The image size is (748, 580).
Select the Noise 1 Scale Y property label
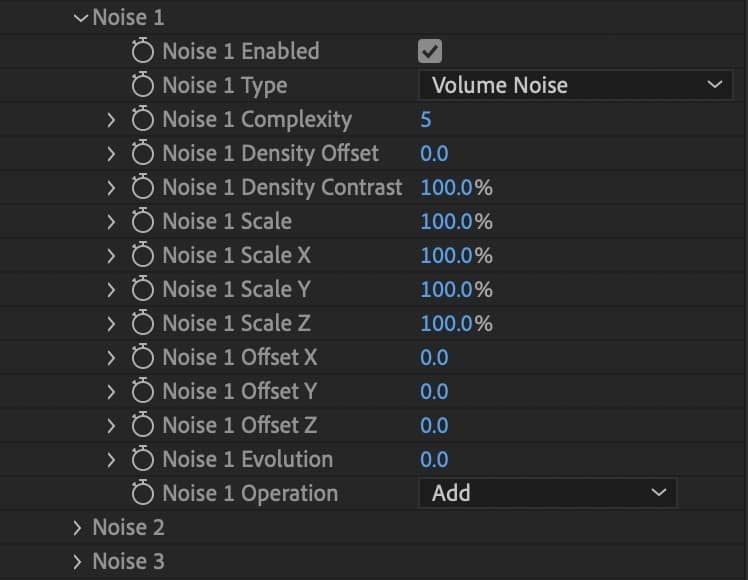[x=236, y=289]
